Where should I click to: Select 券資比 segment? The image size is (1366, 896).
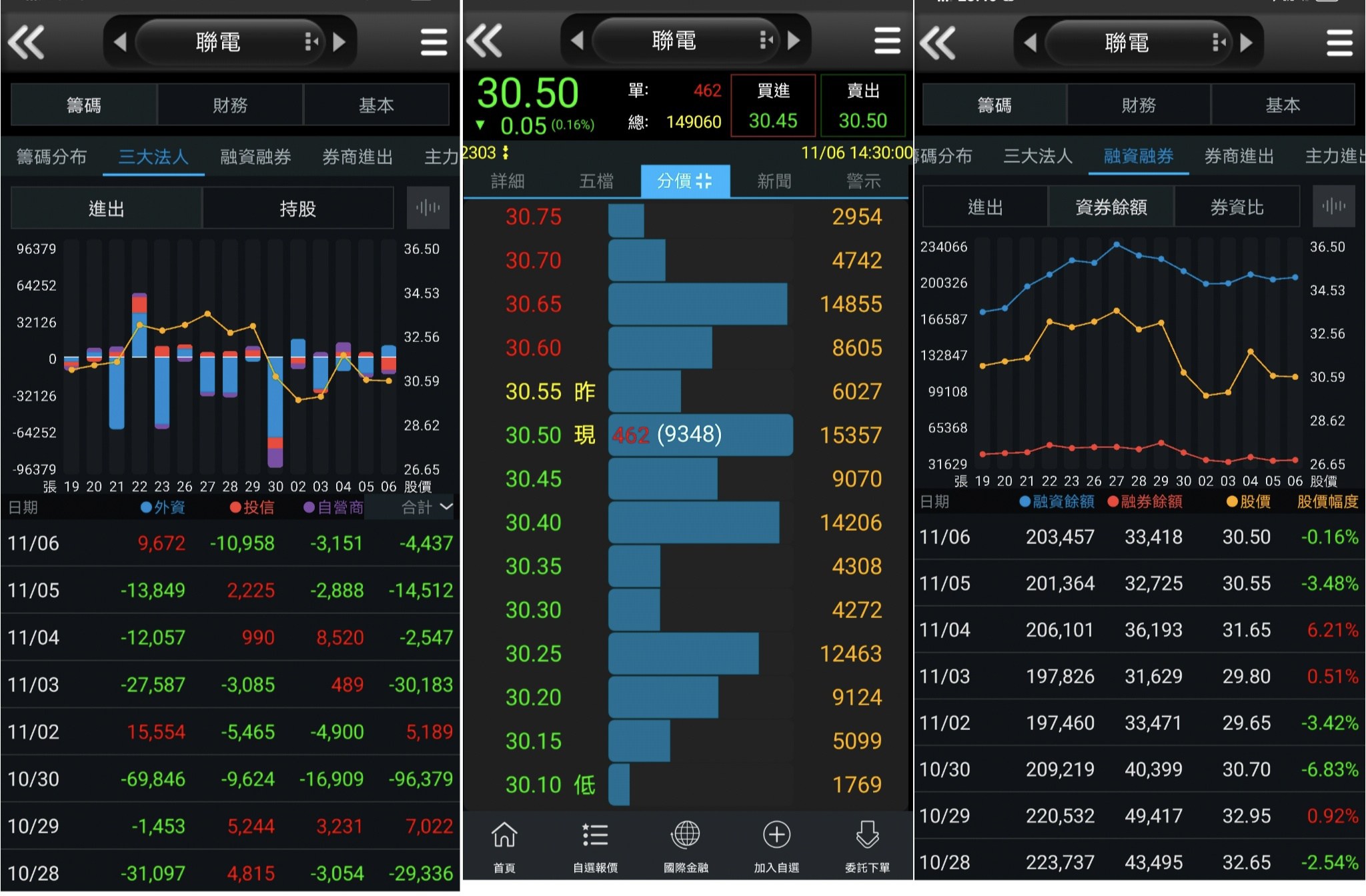pos(1237,207)
